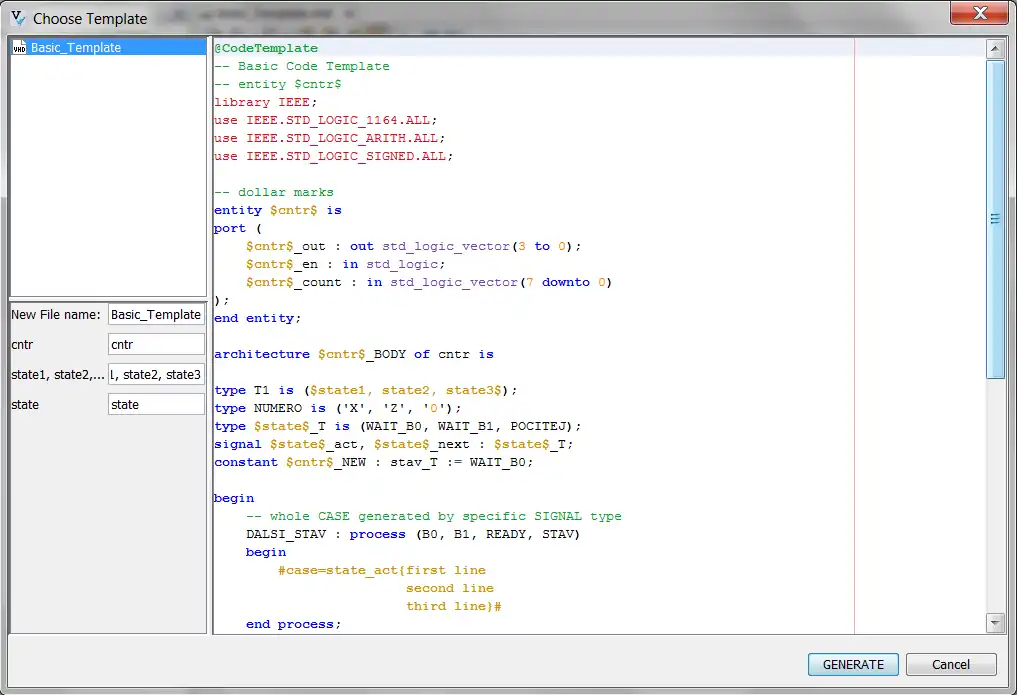Viewport: 1017px width, 695px height.
Task: Select Basic_Template in the template list
Action: coord(76,48)
